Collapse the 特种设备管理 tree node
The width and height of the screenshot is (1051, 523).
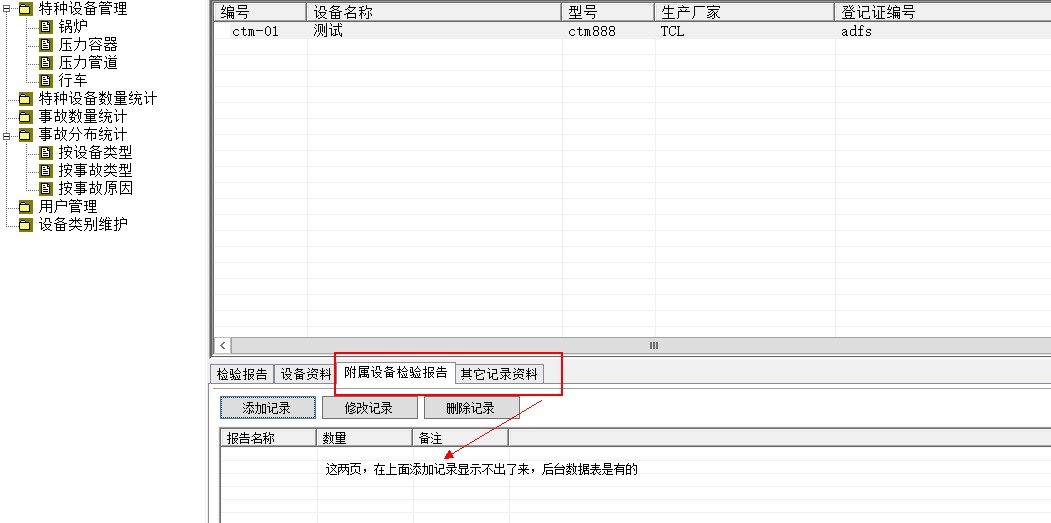pyautogui.click(x=7, y=9)
